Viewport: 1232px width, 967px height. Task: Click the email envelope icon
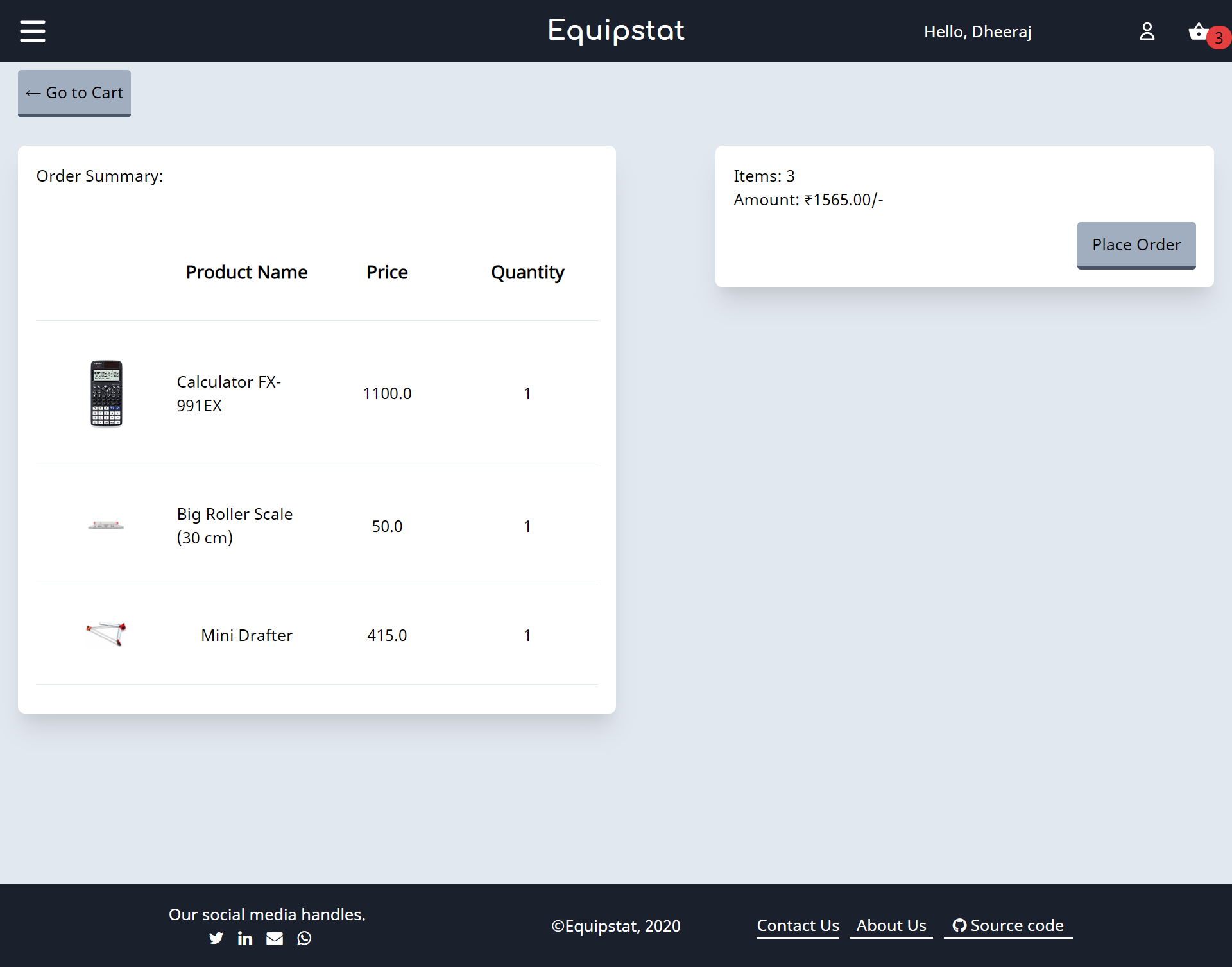[x=275, y=938]
